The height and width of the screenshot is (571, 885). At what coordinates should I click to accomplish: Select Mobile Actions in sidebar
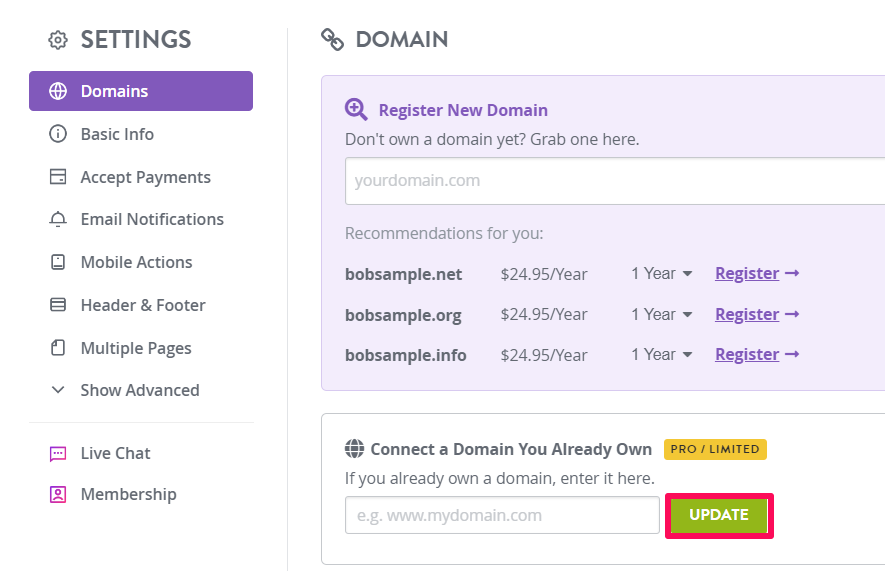(137, 262)
